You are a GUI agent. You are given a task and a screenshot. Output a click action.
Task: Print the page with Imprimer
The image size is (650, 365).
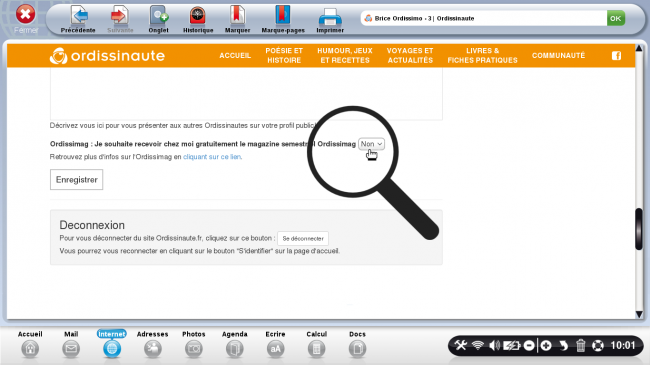coord(330,19)
